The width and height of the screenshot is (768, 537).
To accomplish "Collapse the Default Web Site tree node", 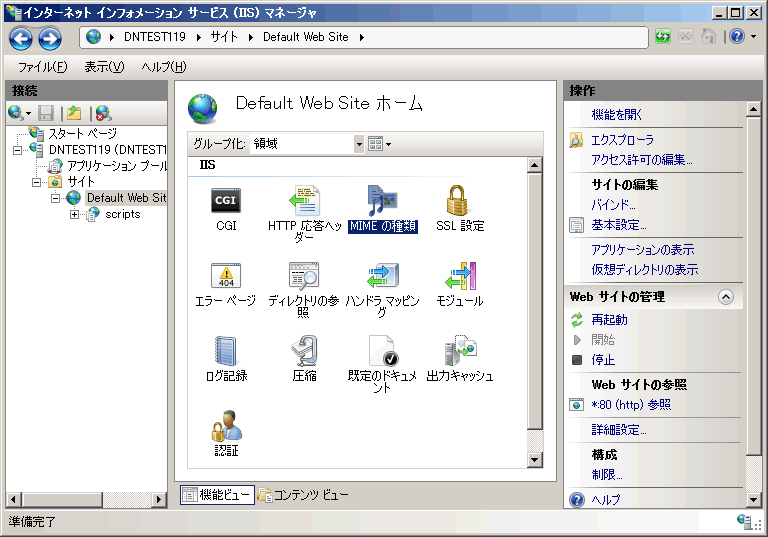I will pos(55,198).
